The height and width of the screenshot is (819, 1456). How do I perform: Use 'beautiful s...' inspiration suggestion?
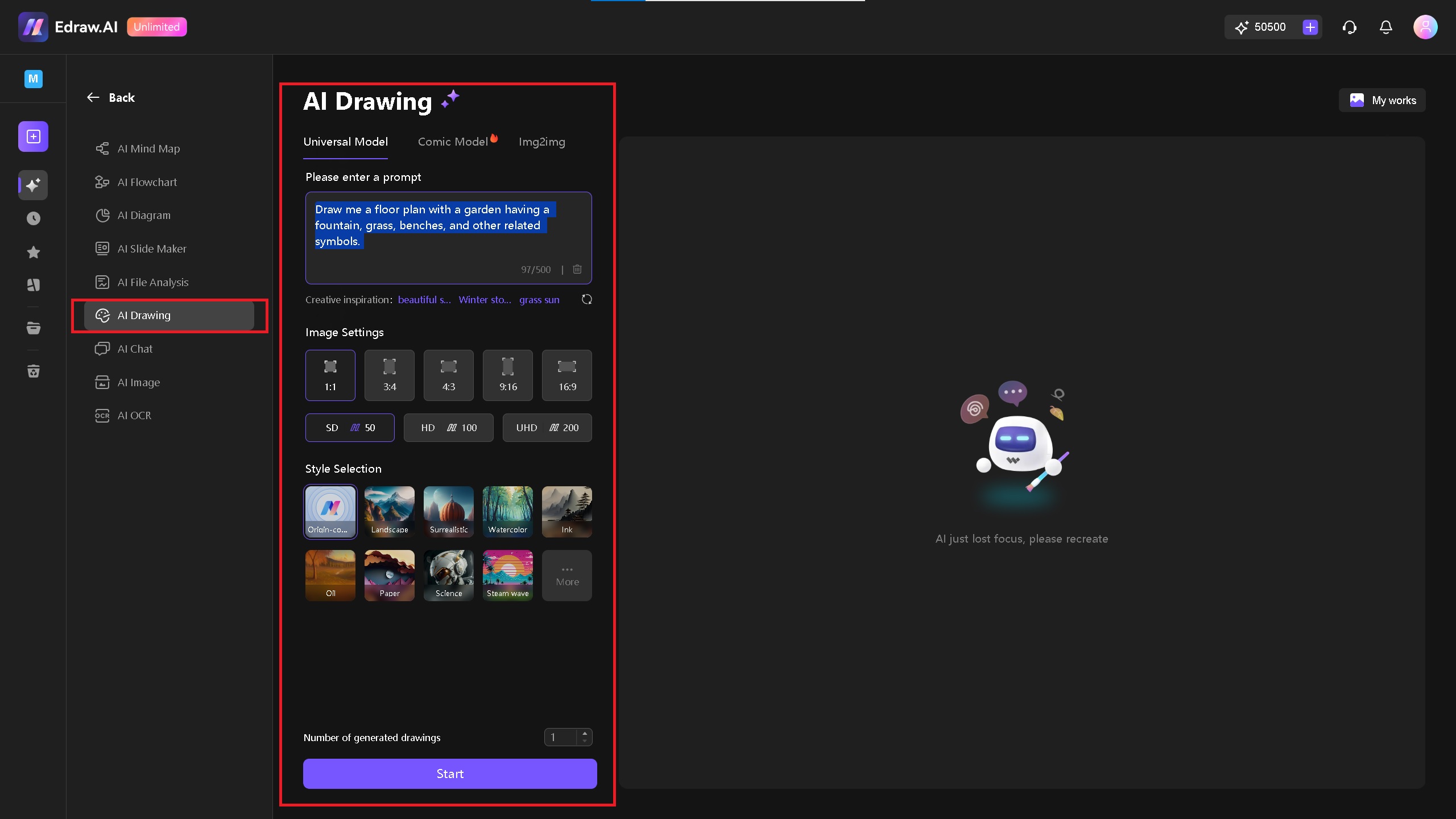pyautogui.click(x=424, y=300)
